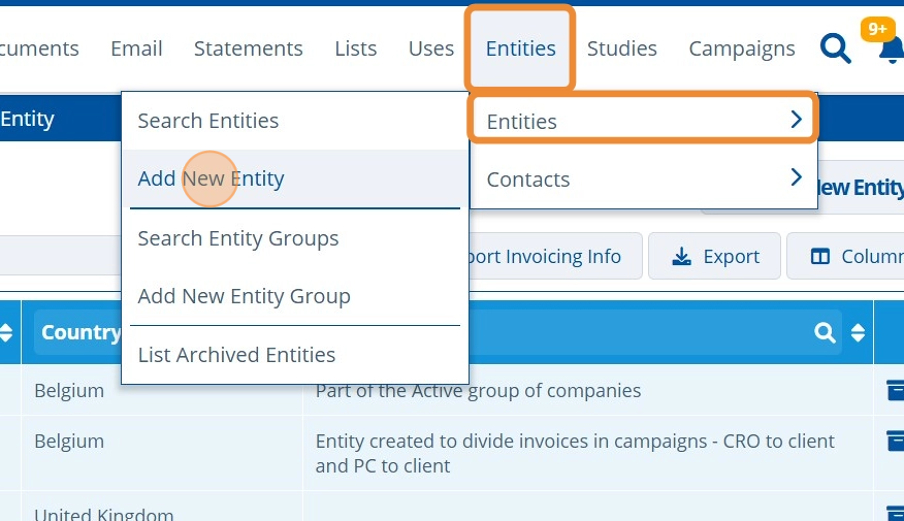Open List Archived Entities
The height and width of the screenshot is (521, 904).
[x=236, y=355]
